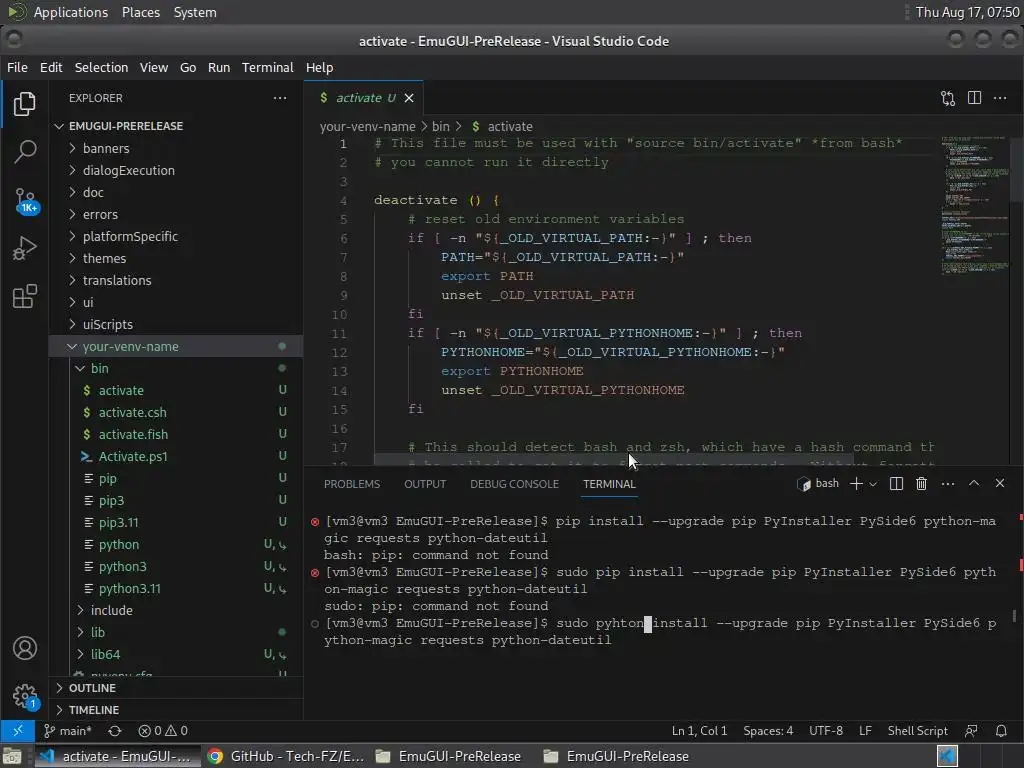This screenshot has height=768, width=1024.
Task: Open the Explorer view in activity bar
Action: (25, 104)
